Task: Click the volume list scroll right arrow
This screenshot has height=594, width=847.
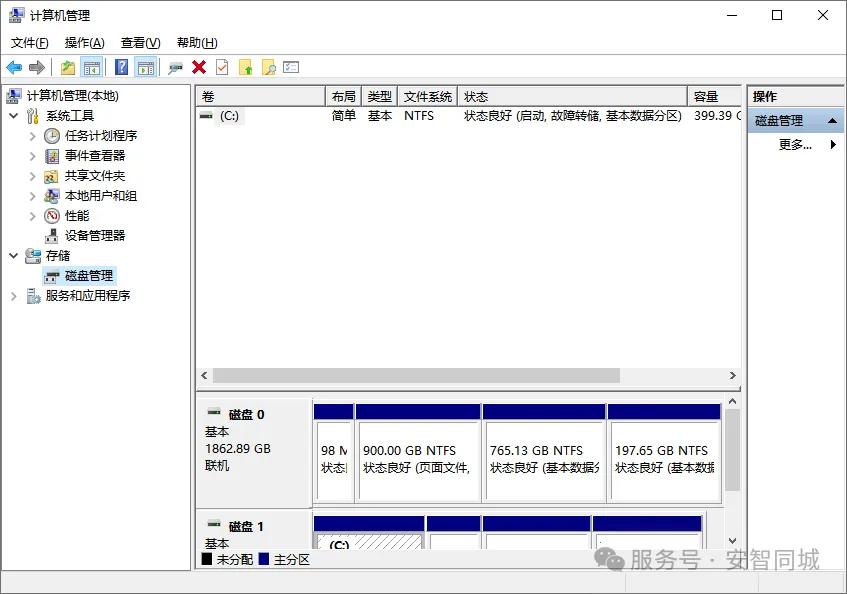Action: click(732, 375)
